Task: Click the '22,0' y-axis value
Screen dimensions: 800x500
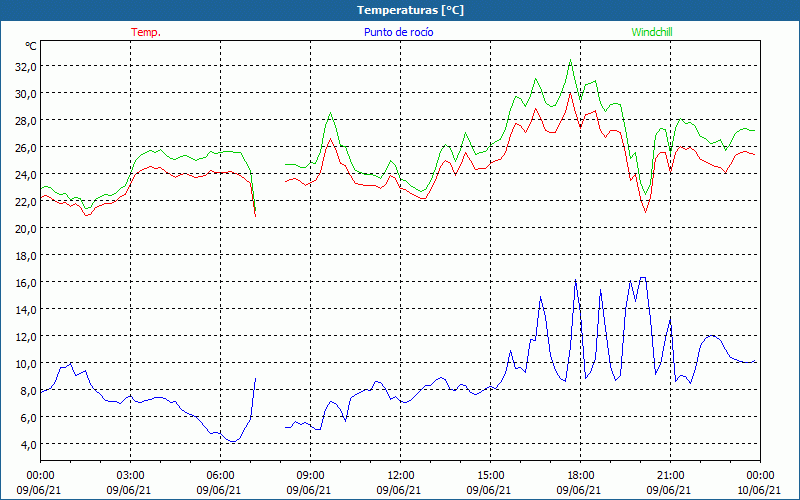Action: point(26,202)
